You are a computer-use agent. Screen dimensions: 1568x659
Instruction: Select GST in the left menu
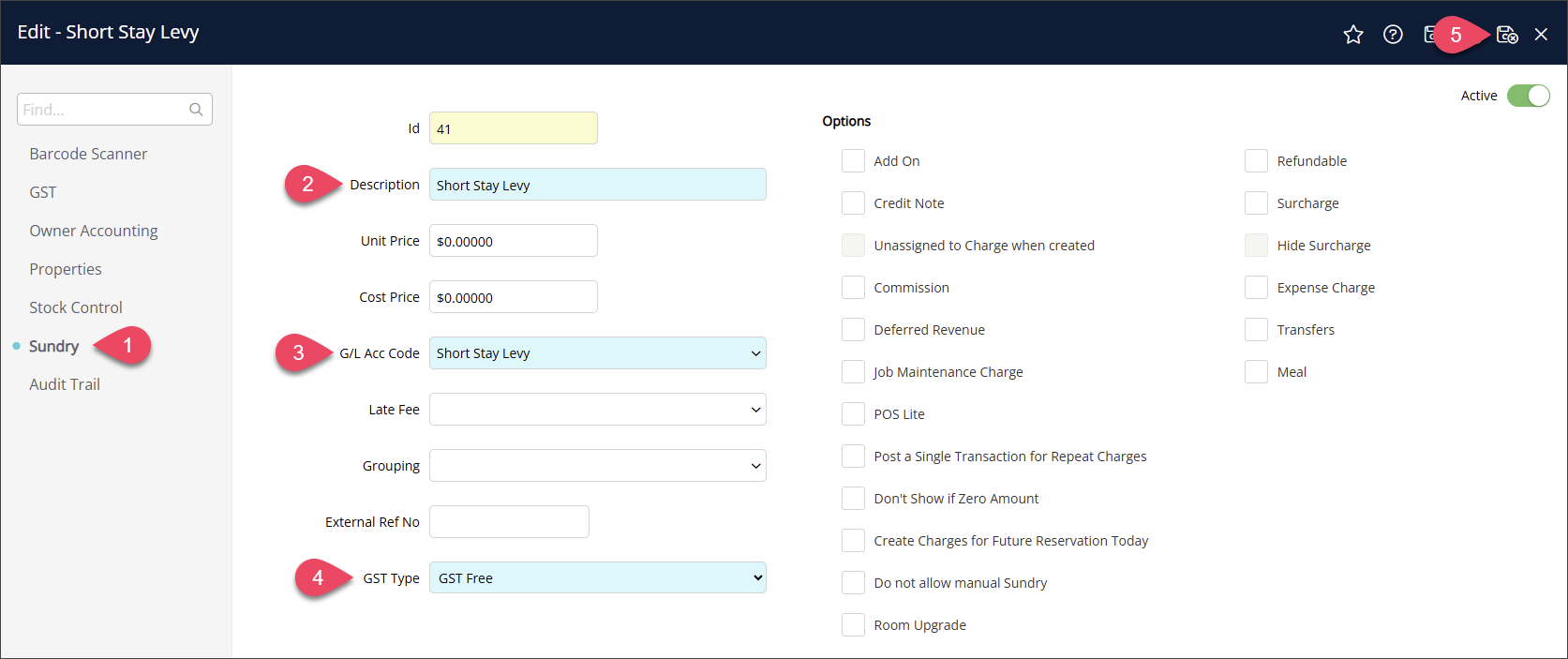pyautogui.click(x=43, y=192)
